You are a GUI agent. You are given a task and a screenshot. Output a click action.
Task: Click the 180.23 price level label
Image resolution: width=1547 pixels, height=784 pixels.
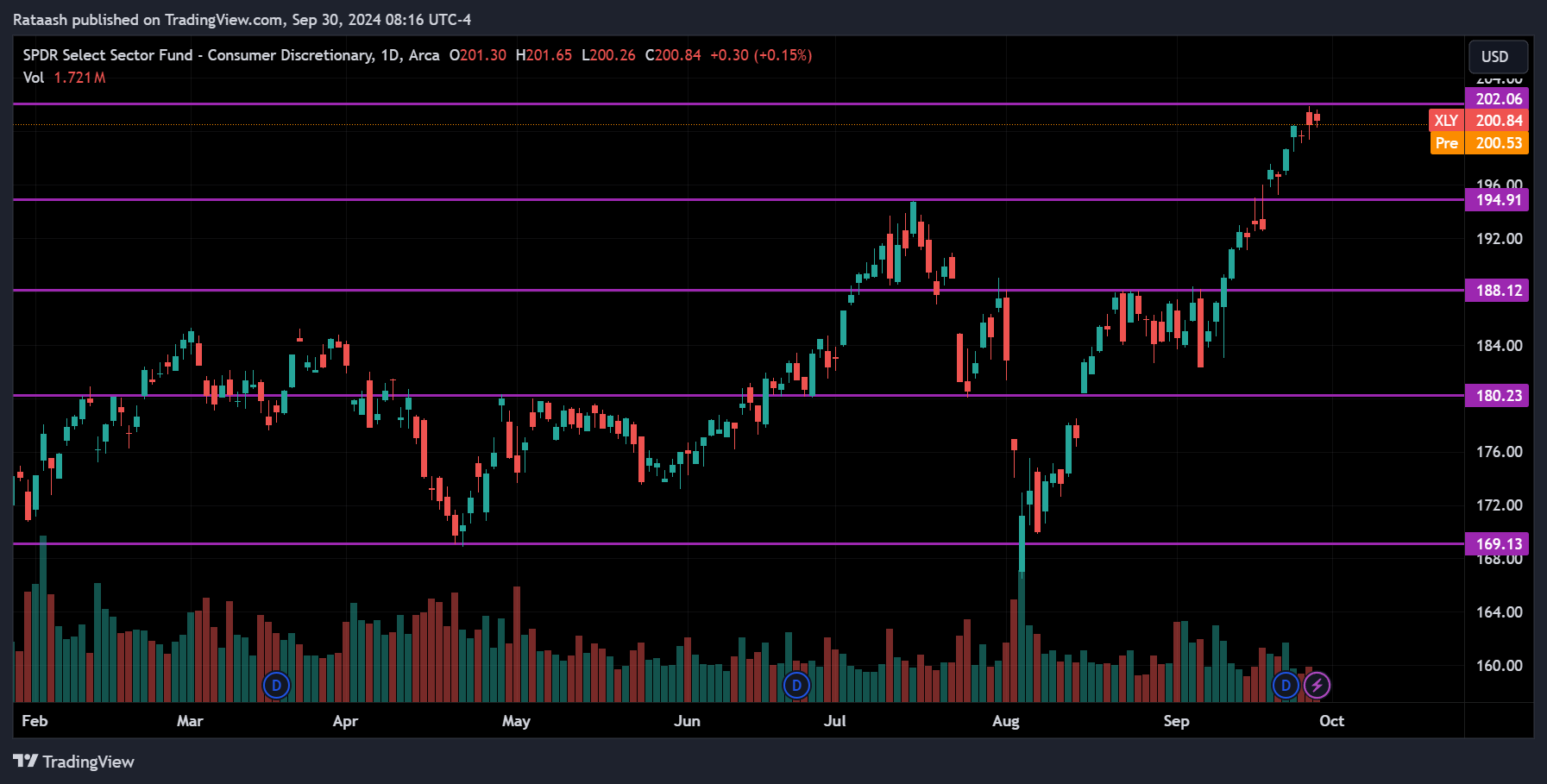[x=1497, y=396]
